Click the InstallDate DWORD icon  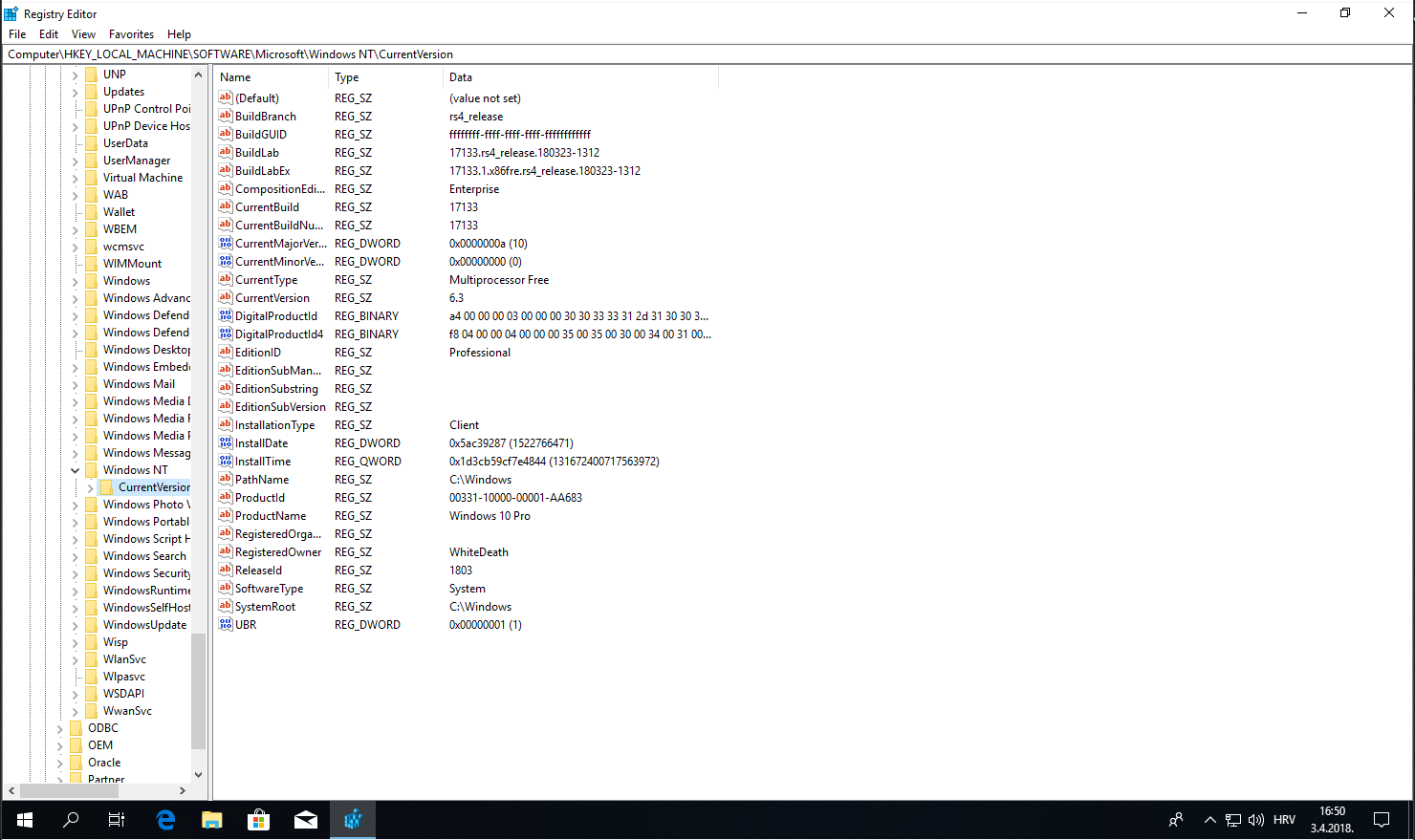(226, 442)
